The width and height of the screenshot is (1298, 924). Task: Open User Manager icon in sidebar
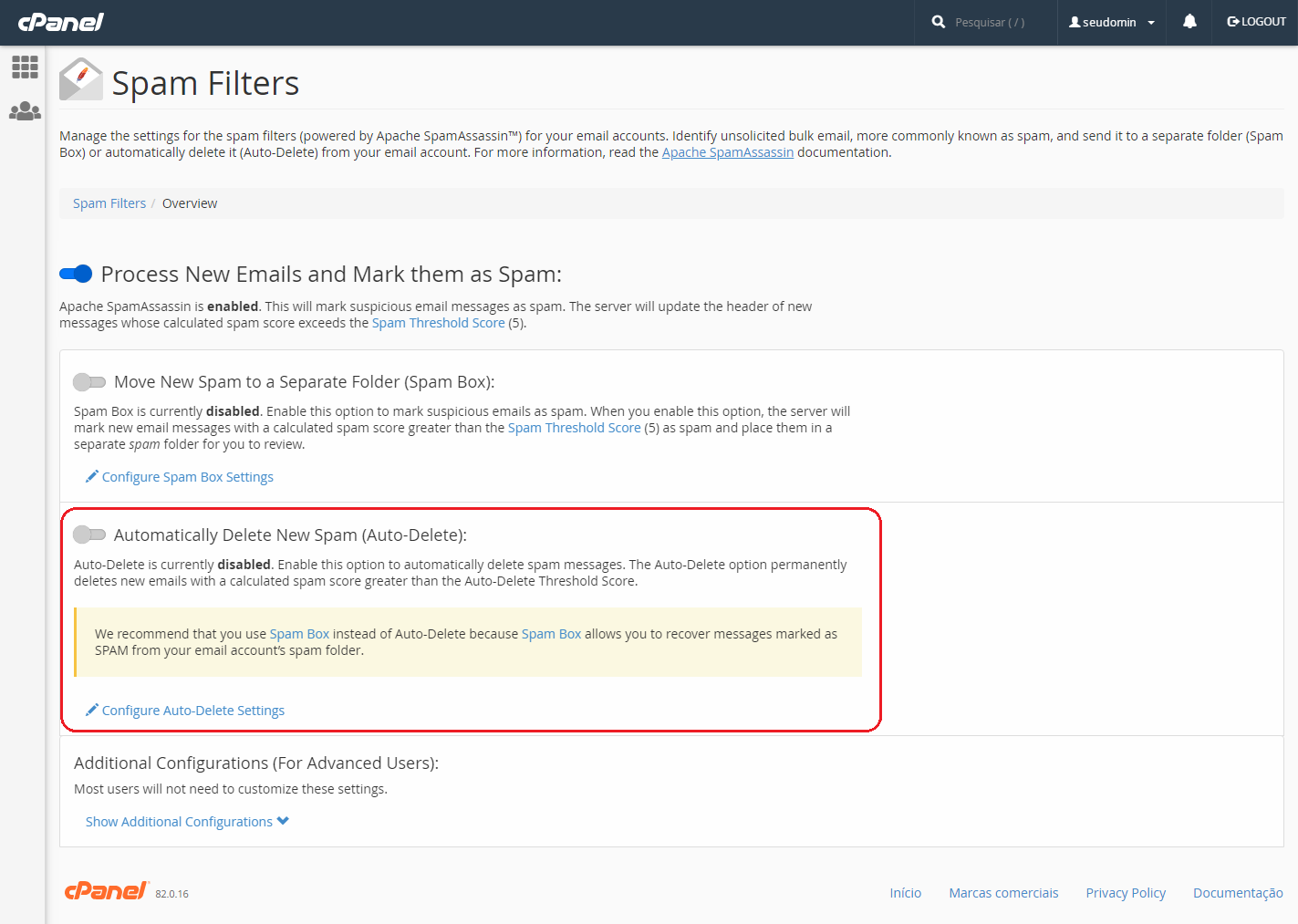[25, 111]
